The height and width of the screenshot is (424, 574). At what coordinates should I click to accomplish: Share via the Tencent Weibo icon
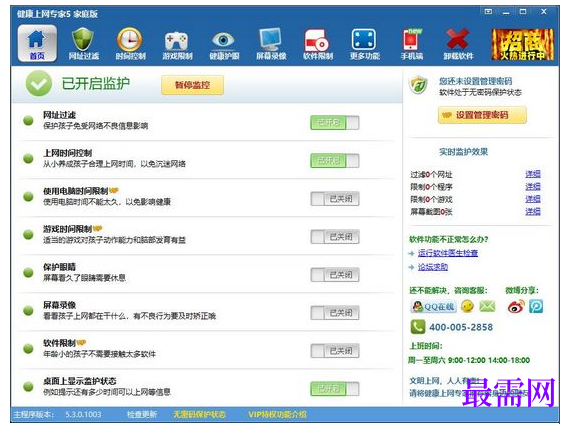coord(536,306)
